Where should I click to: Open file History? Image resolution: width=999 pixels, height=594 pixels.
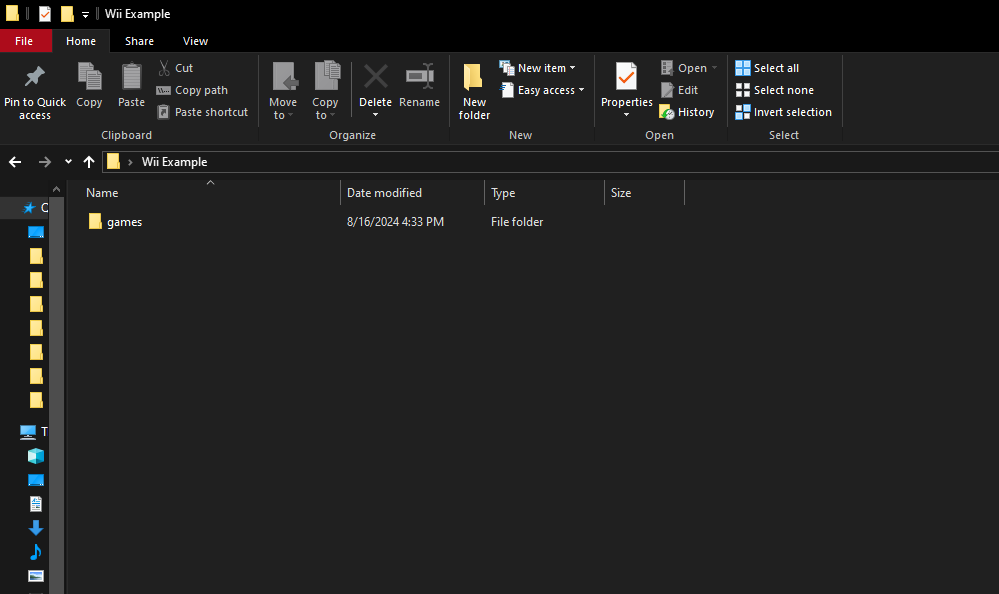(687, 112)
